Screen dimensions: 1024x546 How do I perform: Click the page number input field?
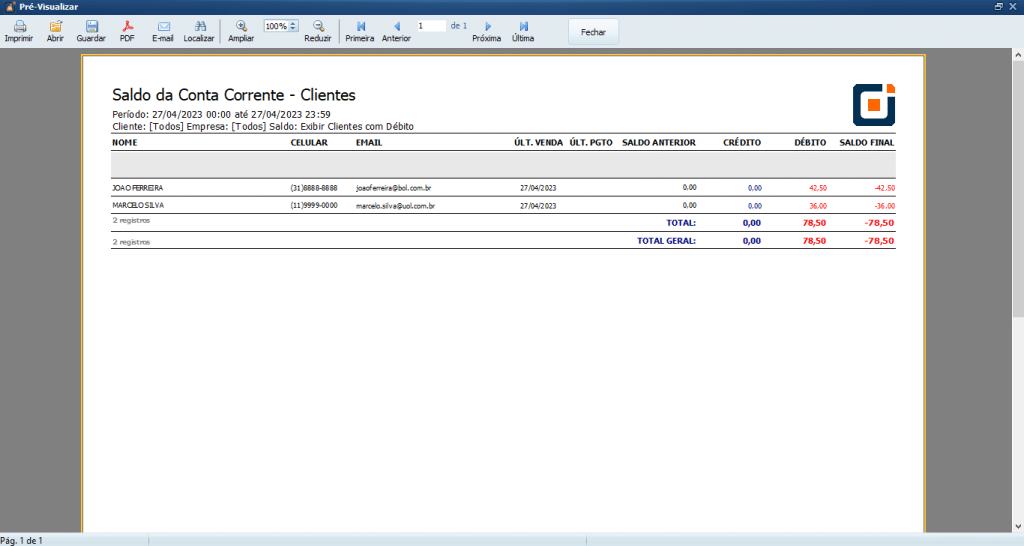tap(431, 25)
